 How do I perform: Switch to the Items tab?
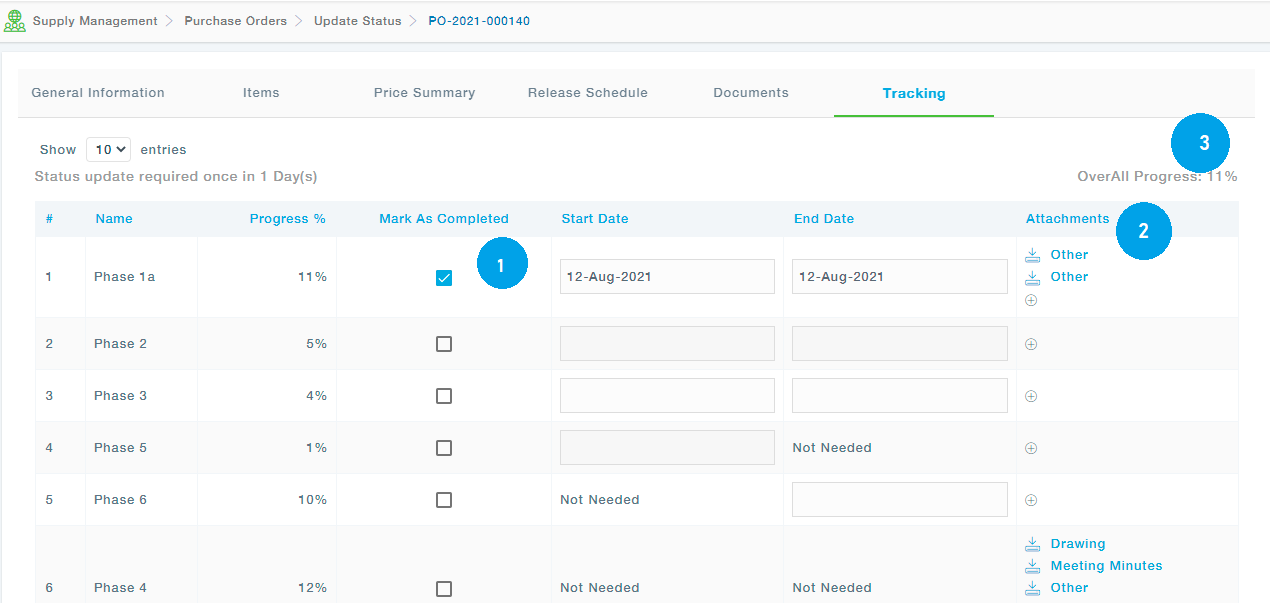[261, 93]
